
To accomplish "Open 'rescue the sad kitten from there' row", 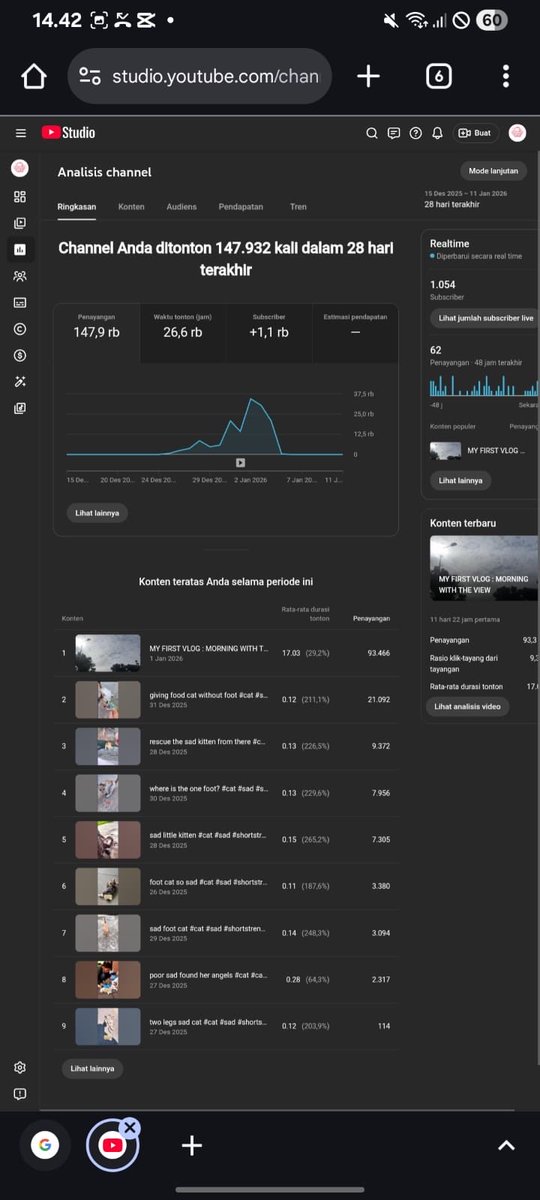I will click(x=229, y=746).
